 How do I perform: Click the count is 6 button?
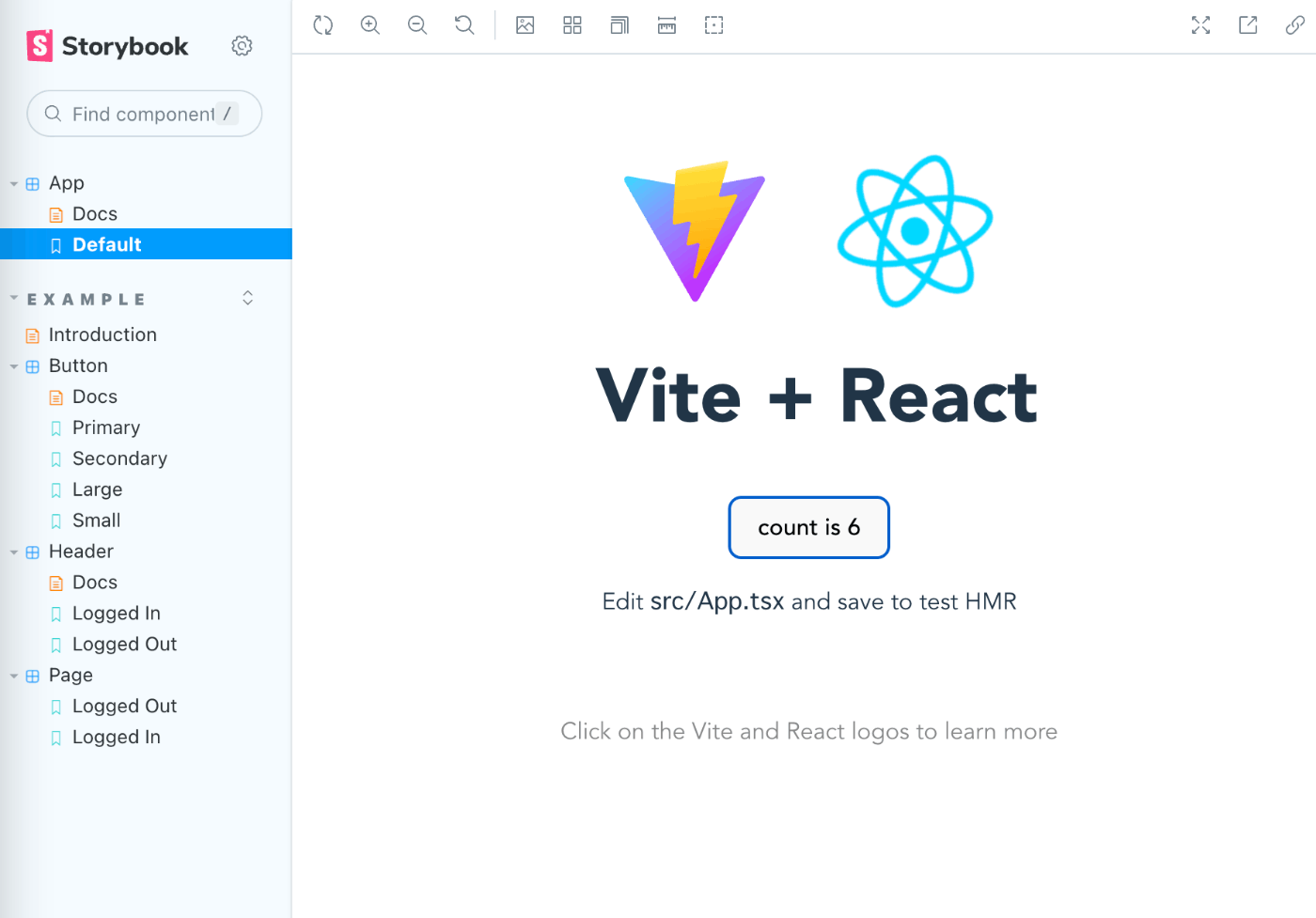click(809, 527)
